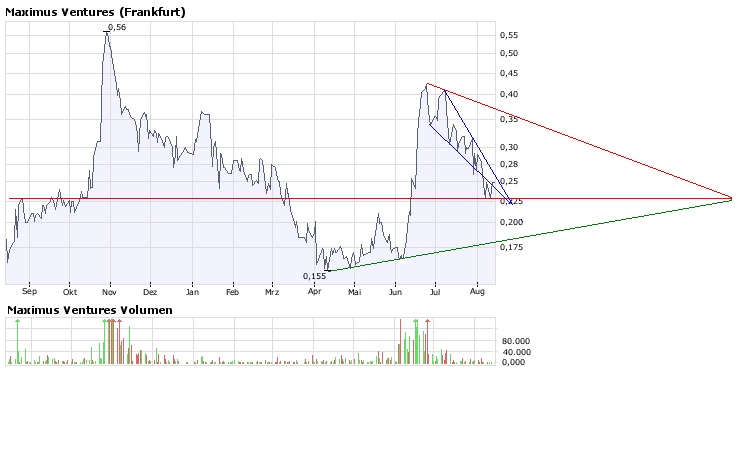The width and height of the screenshot is (738, 475).
Task: Select the 0,40 y-axis label
Action: 509,94
